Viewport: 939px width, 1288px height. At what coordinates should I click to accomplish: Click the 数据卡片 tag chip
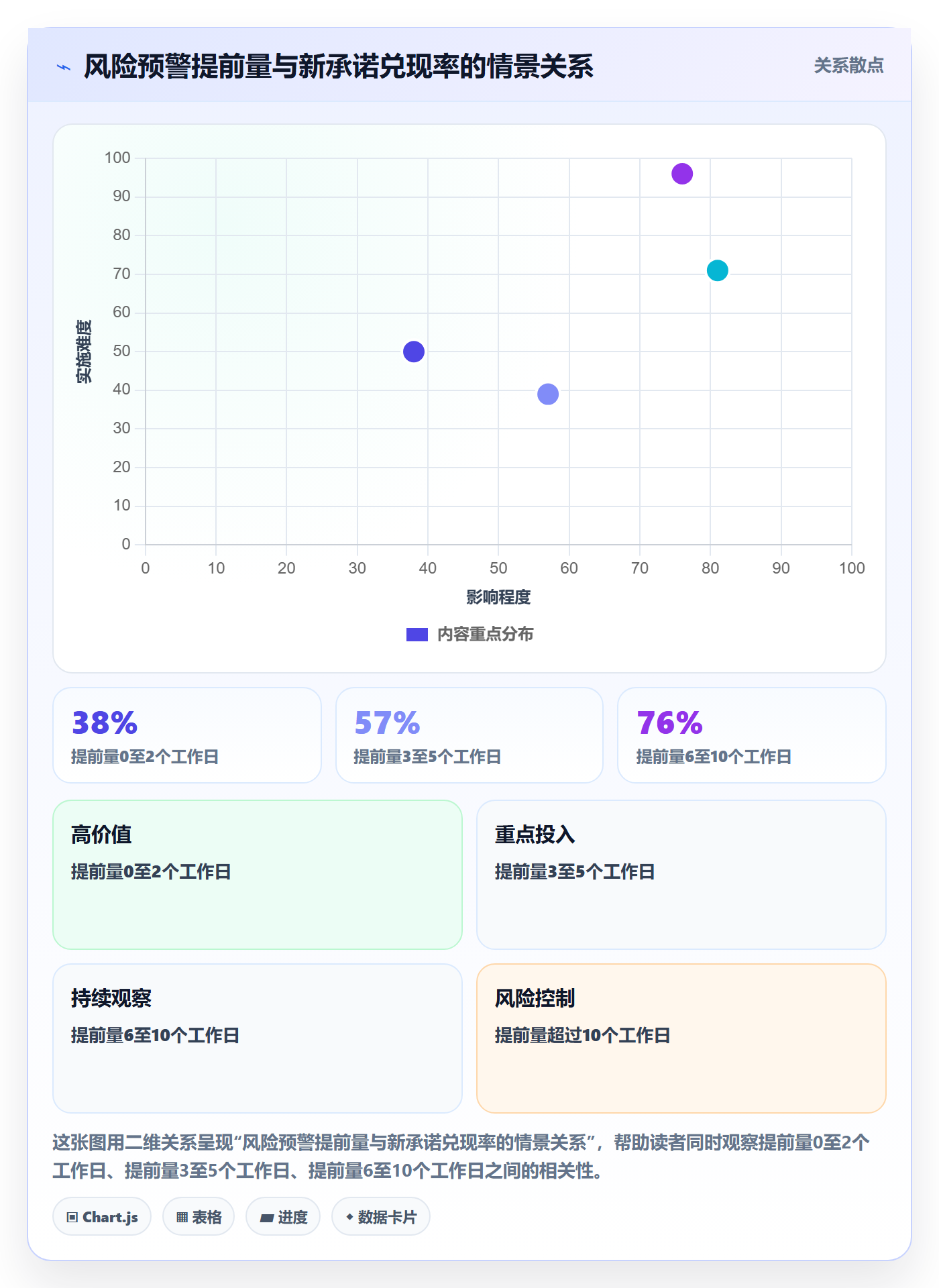[x=381, y=1217]
